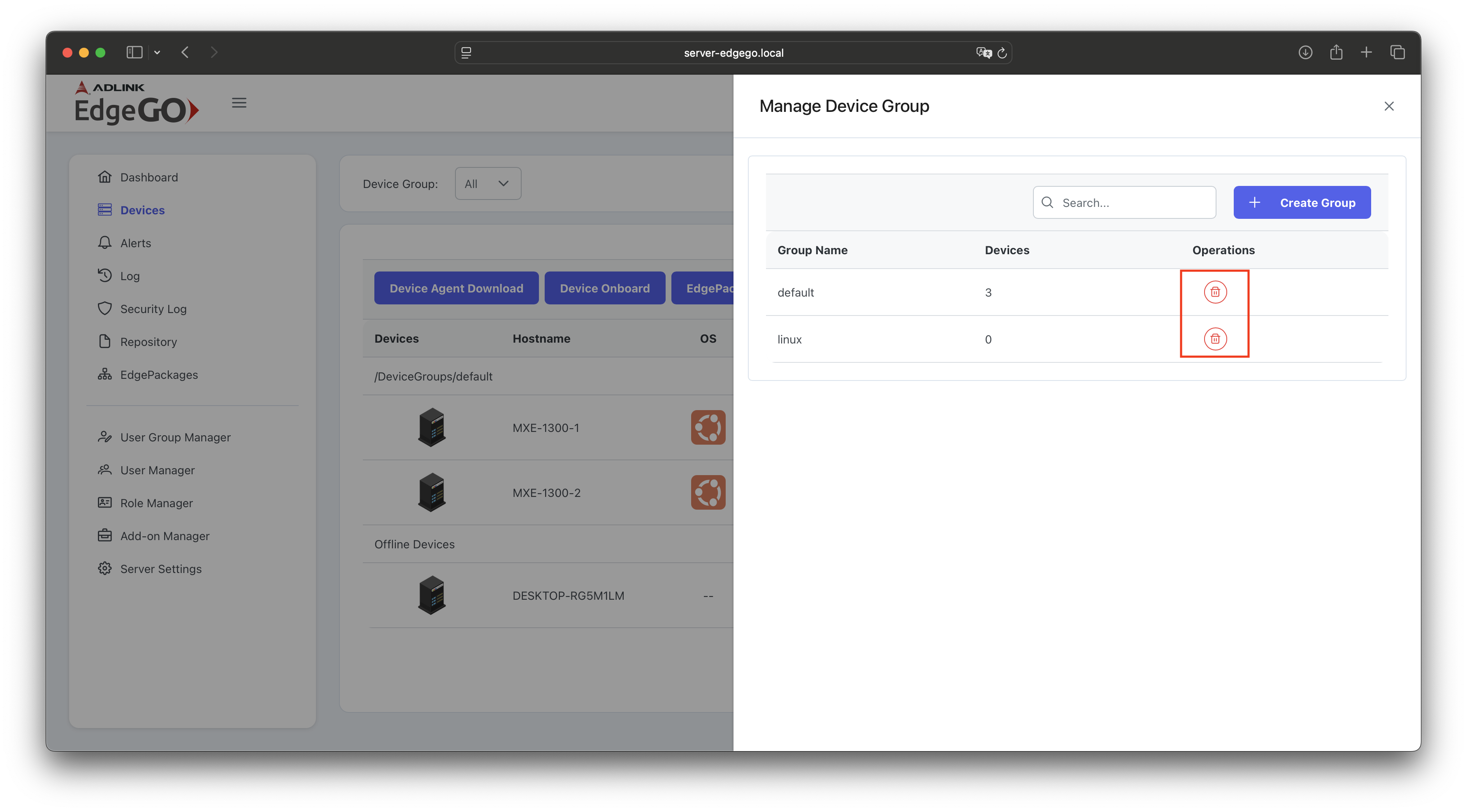Click the Log history icon
The width and height of the screenshot is (1467, 812).
(105, 275)
